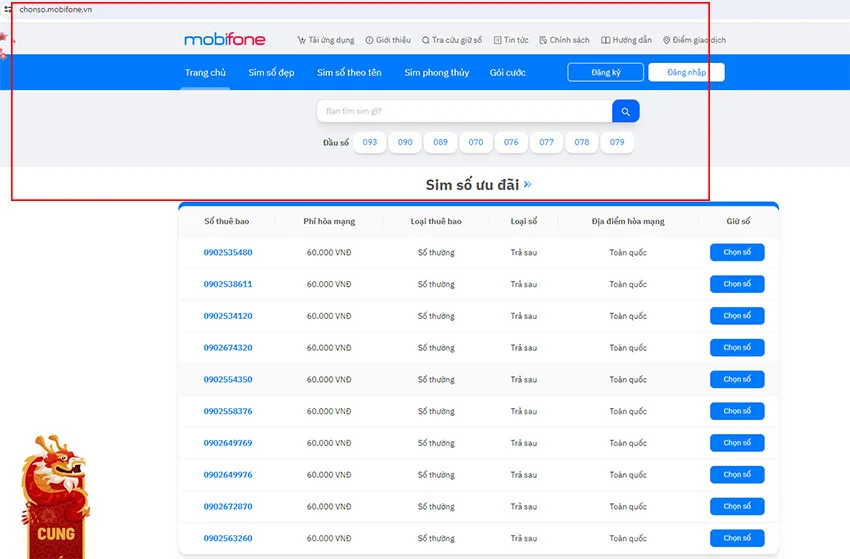This screenshot has width=850, height=559.
Task: Select prefix 093
Action: [x=370, y=142]
